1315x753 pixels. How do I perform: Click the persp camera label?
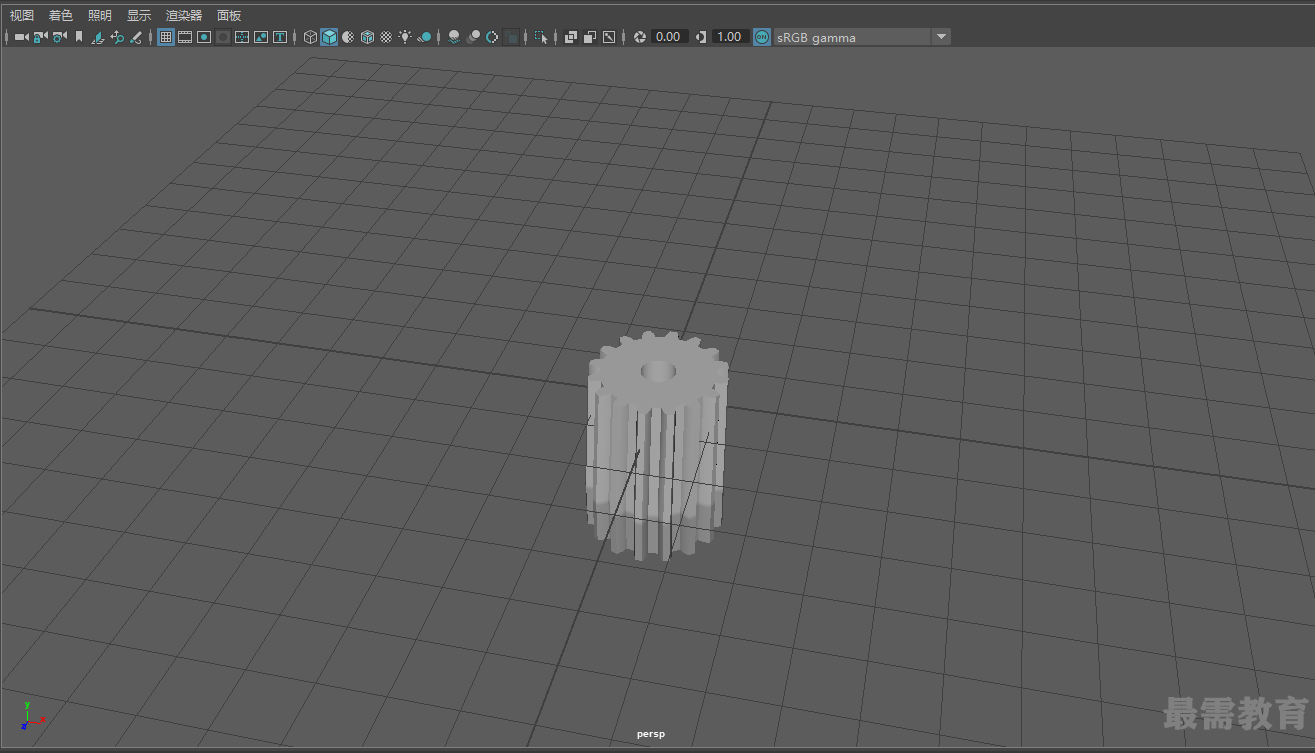(651, 734)
